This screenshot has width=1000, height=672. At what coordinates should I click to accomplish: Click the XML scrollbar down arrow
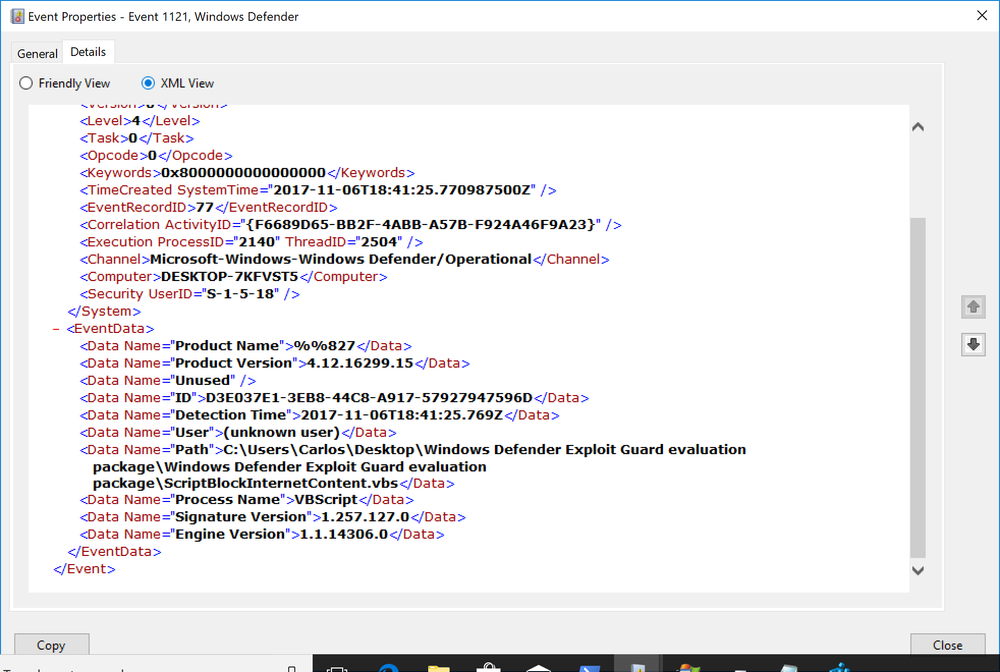click(x=918, y=571)
